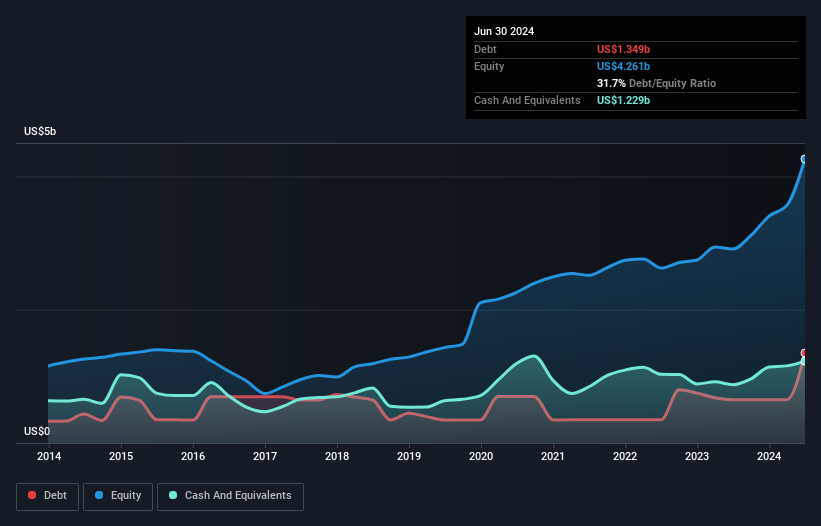Select the 2020 x-axis label
Image resolution: width=821 pixels, height=526 pixels.
click(x=481, y=456)
